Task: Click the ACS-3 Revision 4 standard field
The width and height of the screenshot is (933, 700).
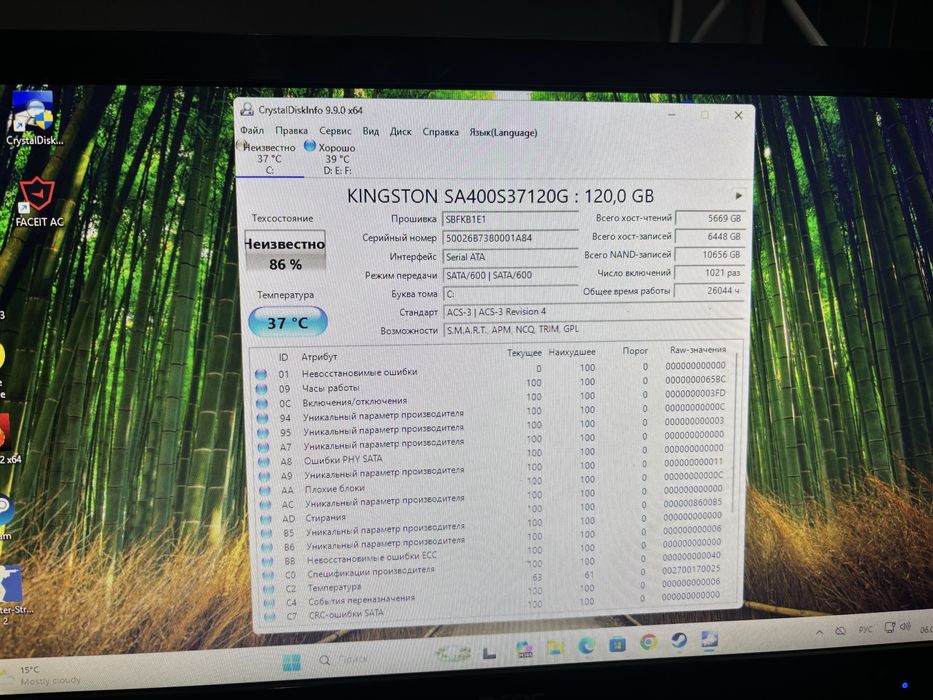Action: (593, 311)
